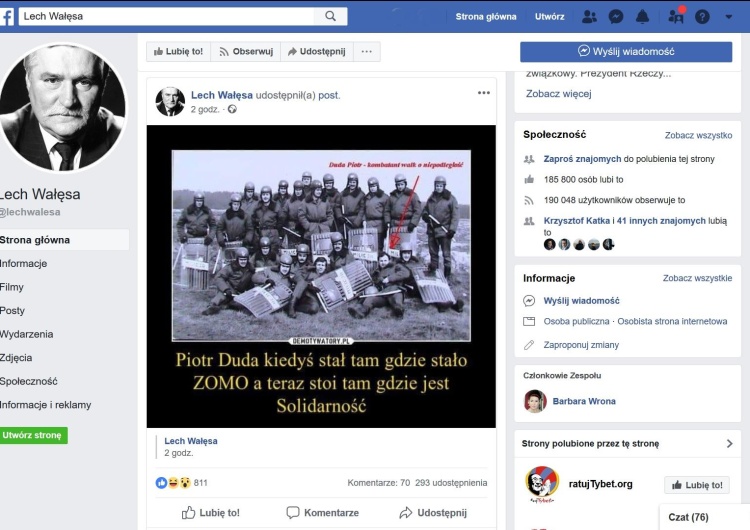The height and width of the screenshot is (530, 750).
Task: Click the Facebook logo icon
Action: click(x=7, y=16)
